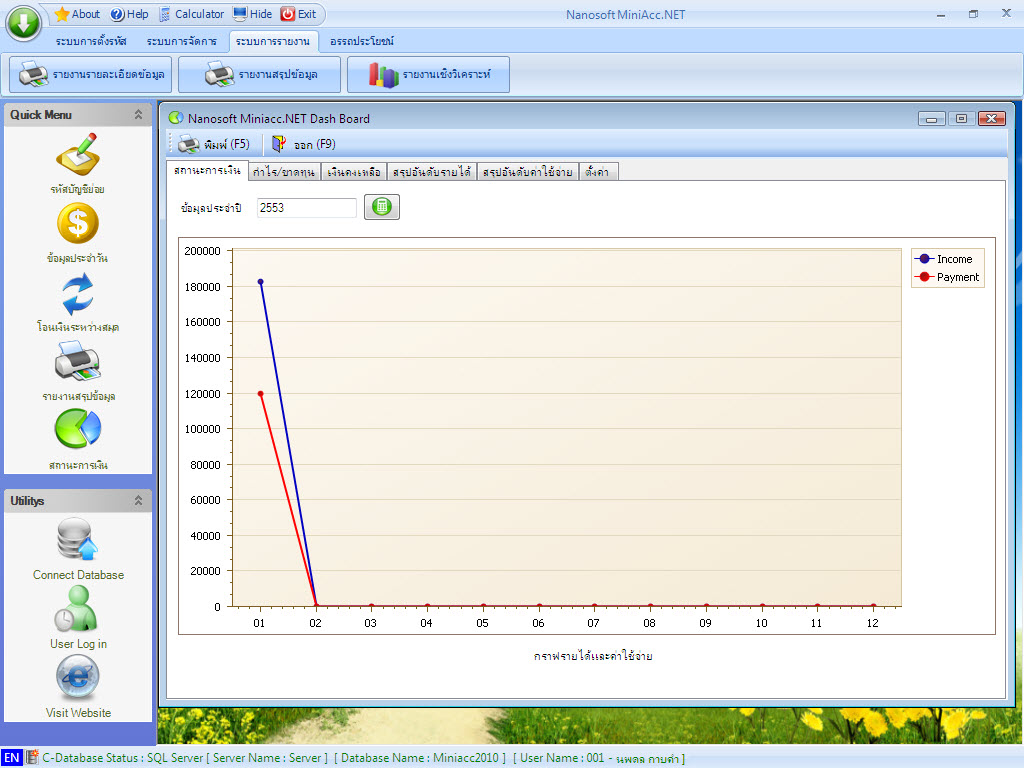Viewport: 1024px width, 768px height.
Task: Click the User Log in label
Action: coord(78,644)
